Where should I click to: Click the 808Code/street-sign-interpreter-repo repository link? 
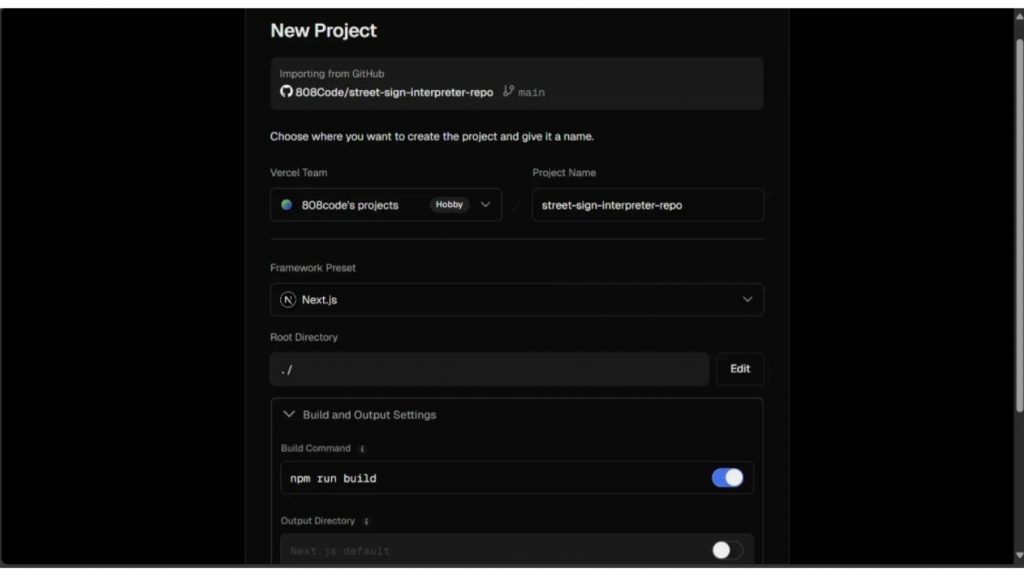pyautogui.click(x=394, y=92)
